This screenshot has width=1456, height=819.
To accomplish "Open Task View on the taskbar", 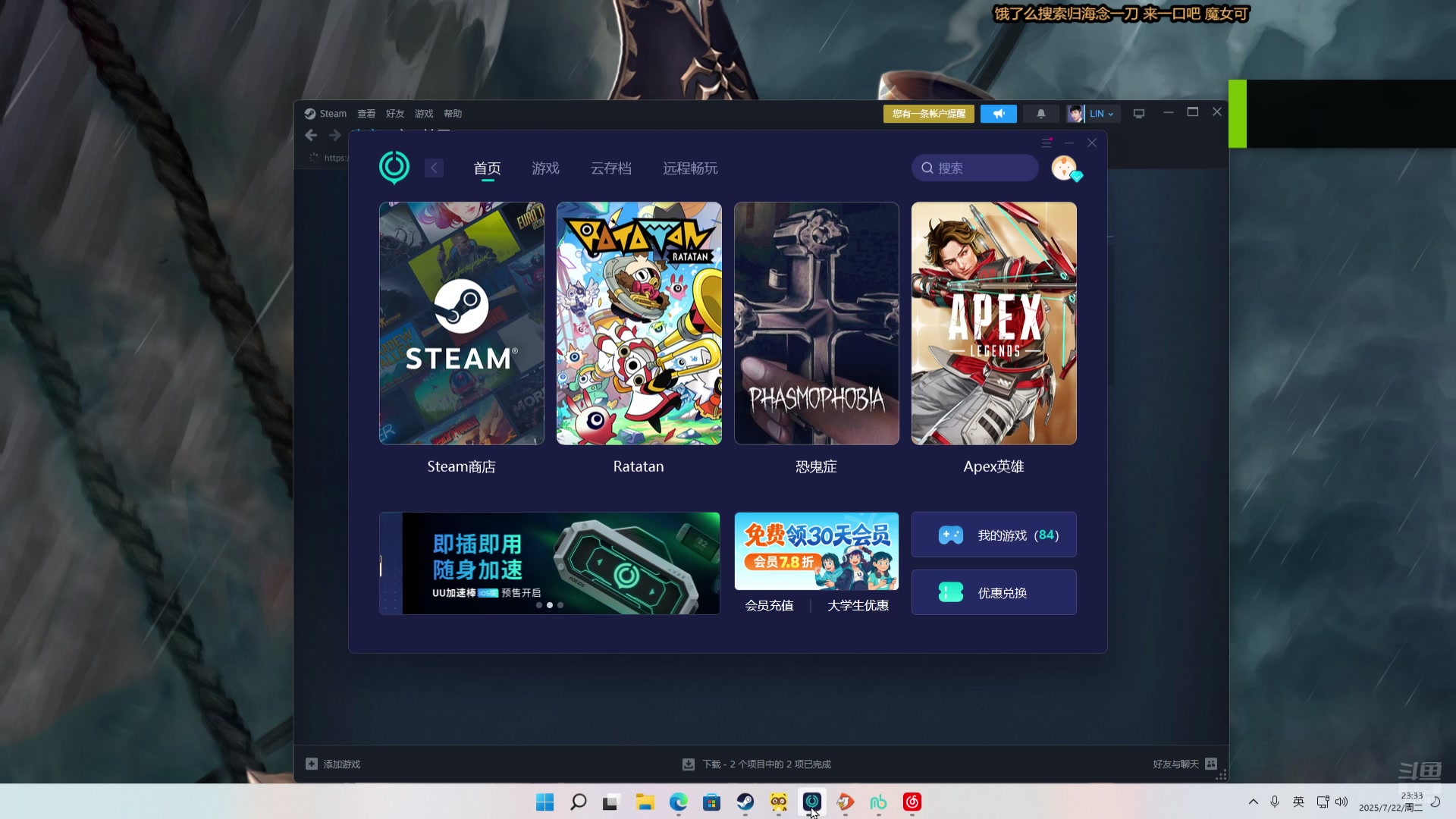I will click(612, 802).
